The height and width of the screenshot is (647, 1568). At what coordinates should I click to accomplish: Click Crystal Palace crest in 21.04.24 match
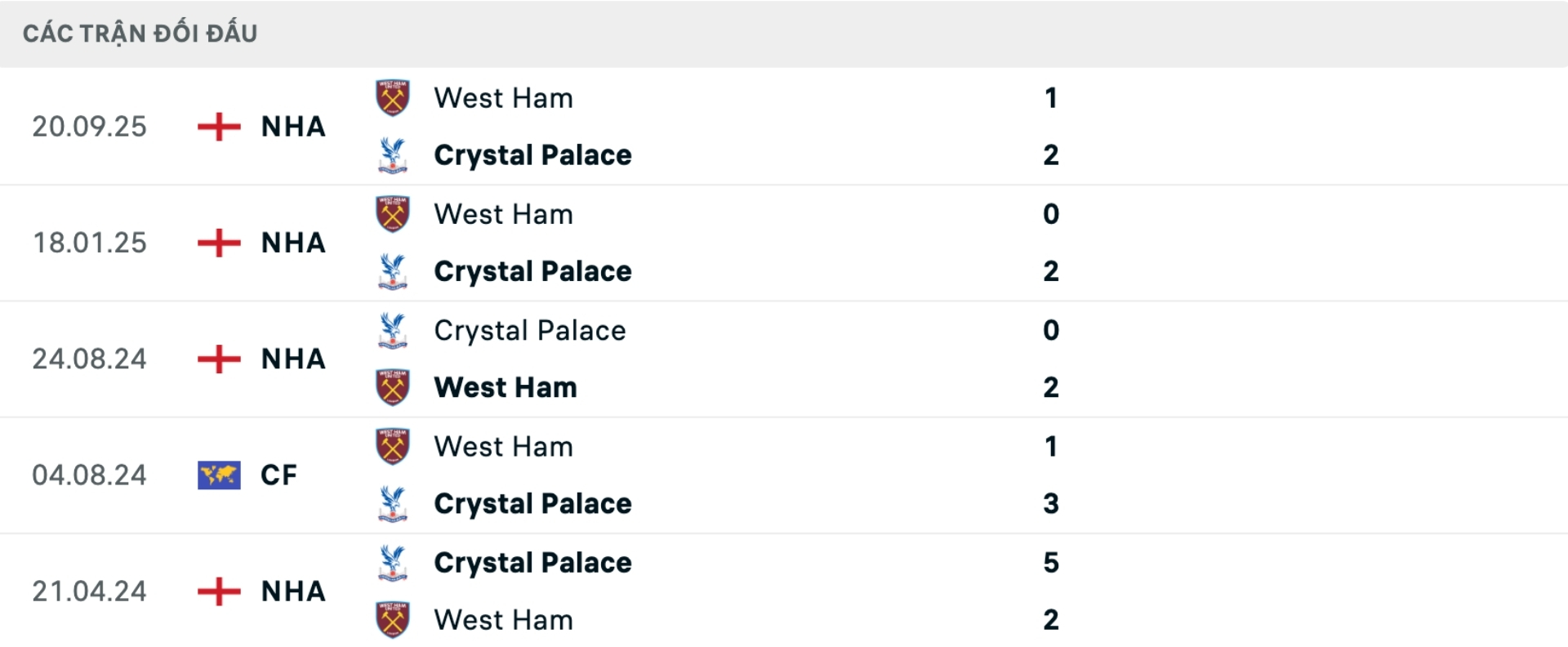pos(392,563)
